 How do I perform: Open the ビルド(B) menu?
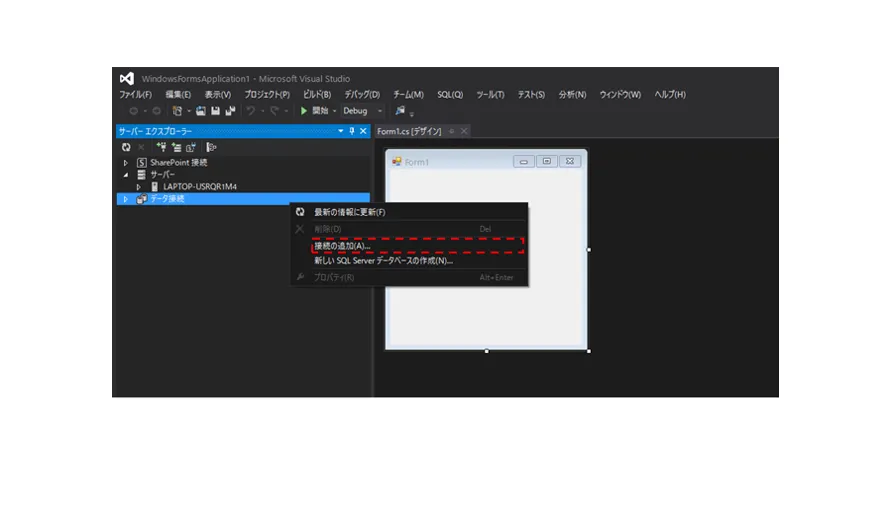317,95
